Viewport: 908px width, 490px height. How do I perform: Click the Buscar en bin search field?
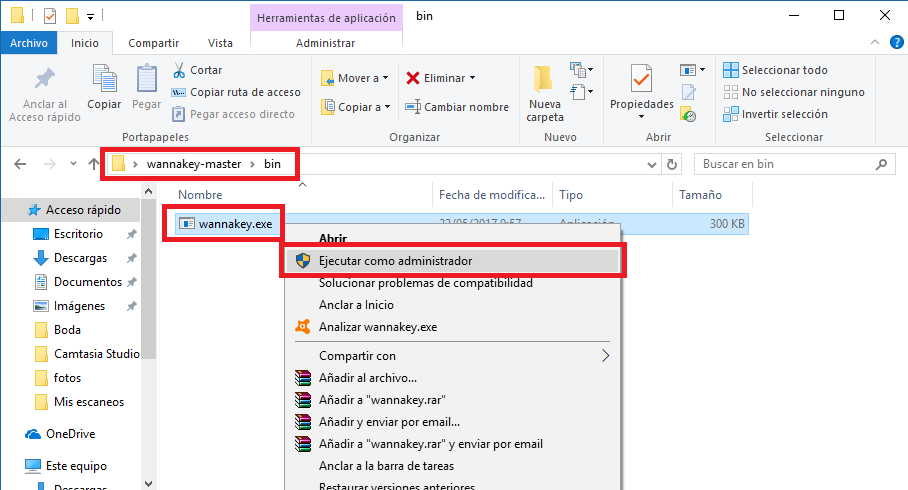click(793, 164)
